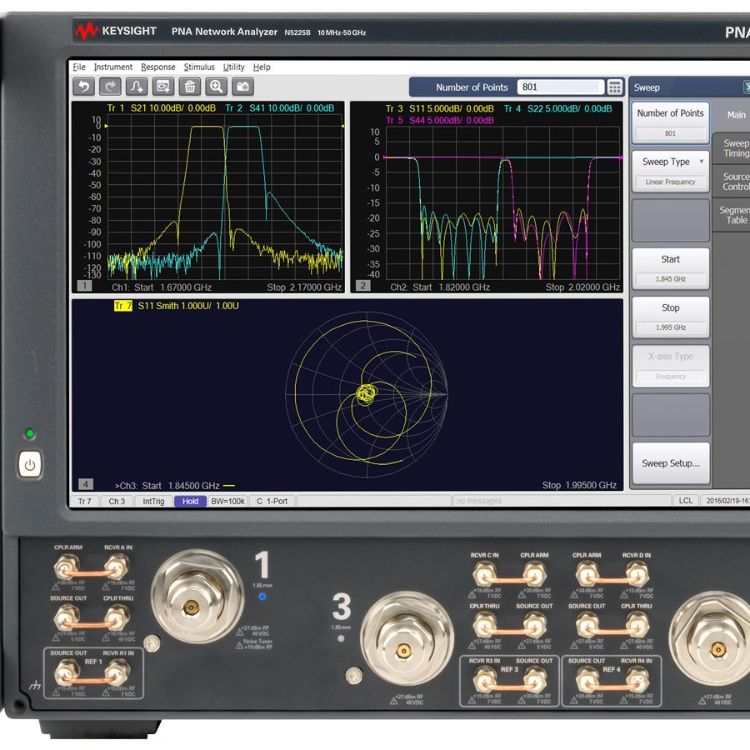Toggle the Hold sweep status indicator
750x750 pixels.
(x=190, y=501)
